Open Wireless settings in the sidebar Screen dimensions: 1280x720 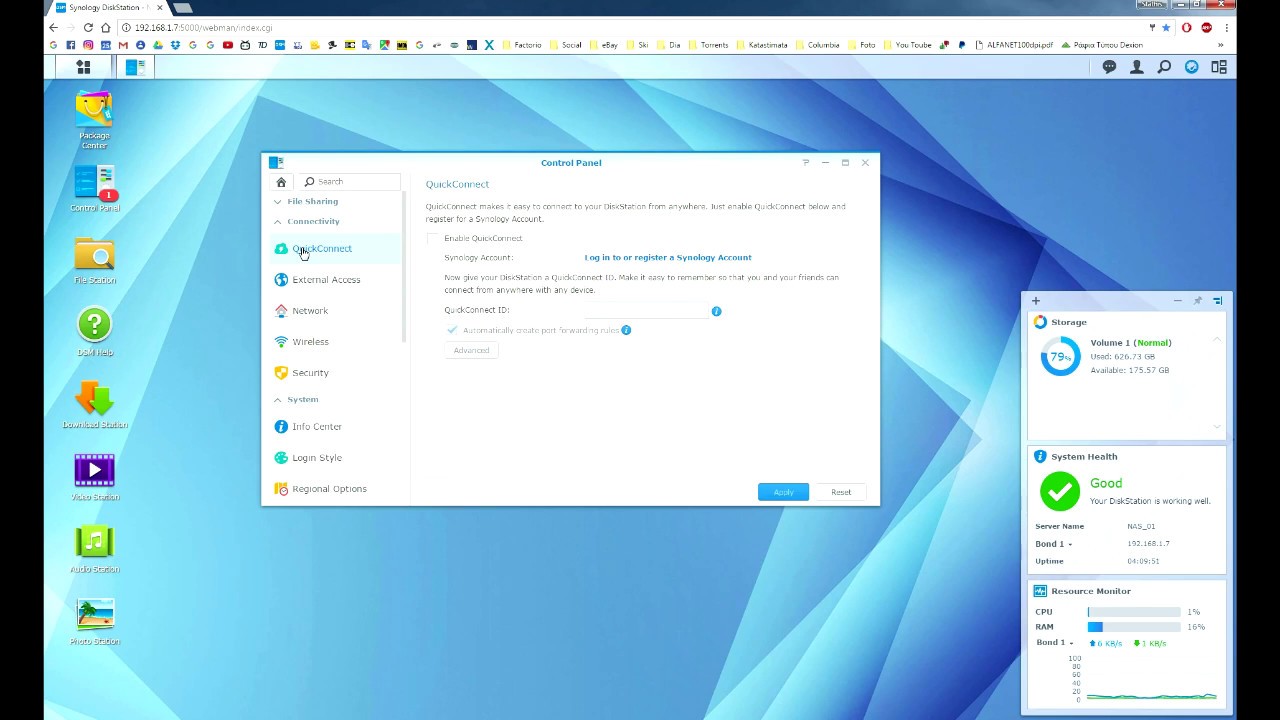point(335,342)
